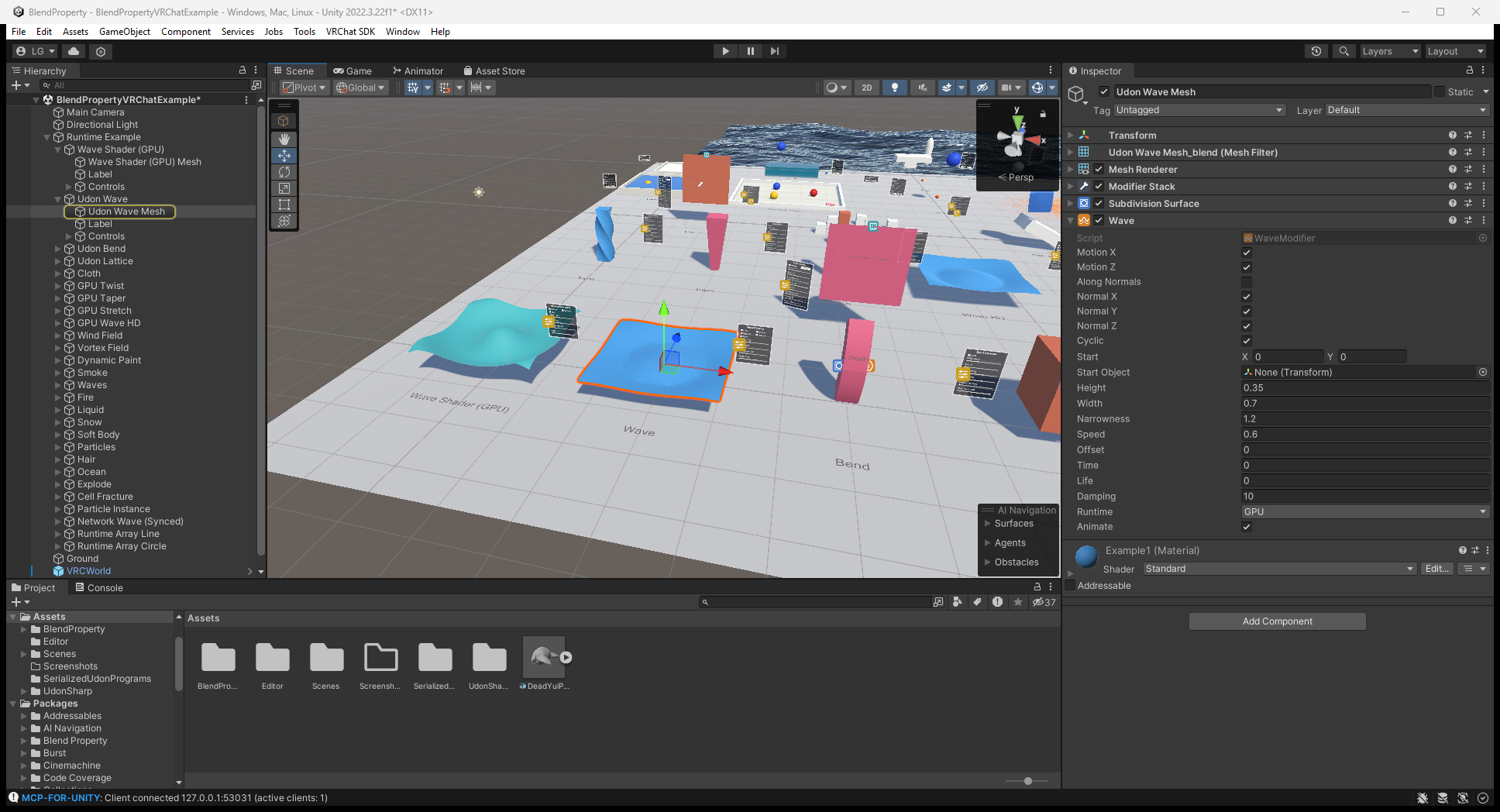Add the Favorites star in Project toolbar
The image size is (1500, 812).
[1018, 602]
